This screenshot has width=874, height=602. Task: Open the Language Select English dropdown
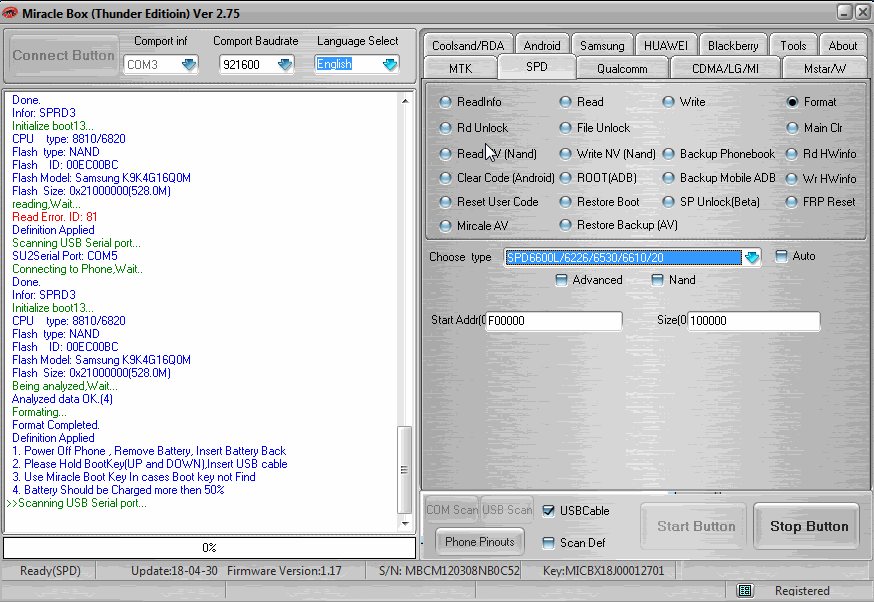pyautogui.click(x=390, y=65)
